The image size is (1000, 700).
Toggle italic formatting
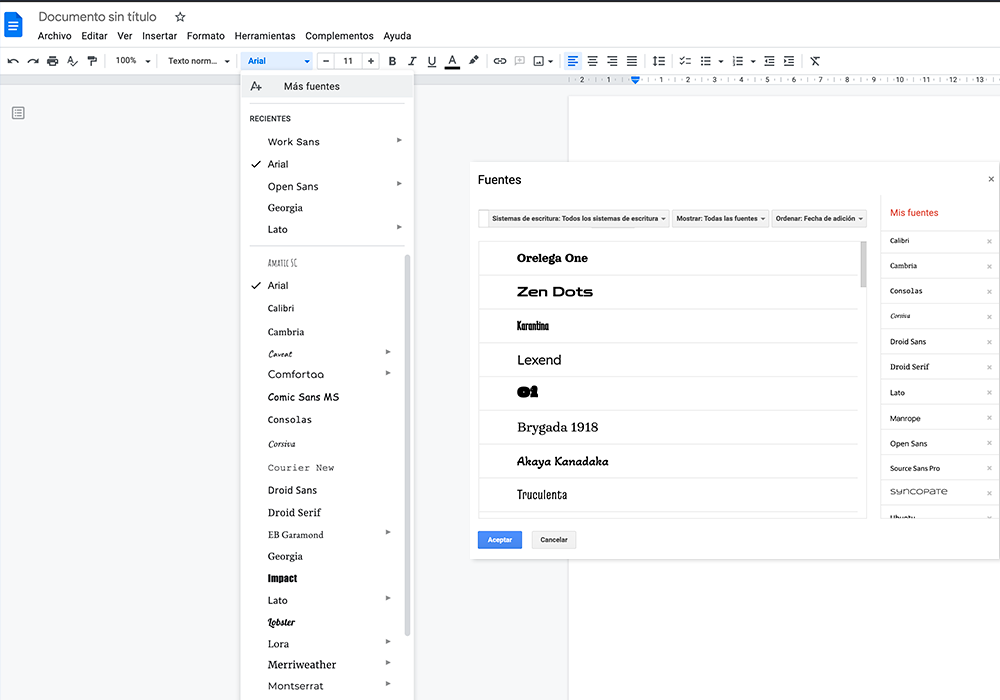tap(412, 61)
